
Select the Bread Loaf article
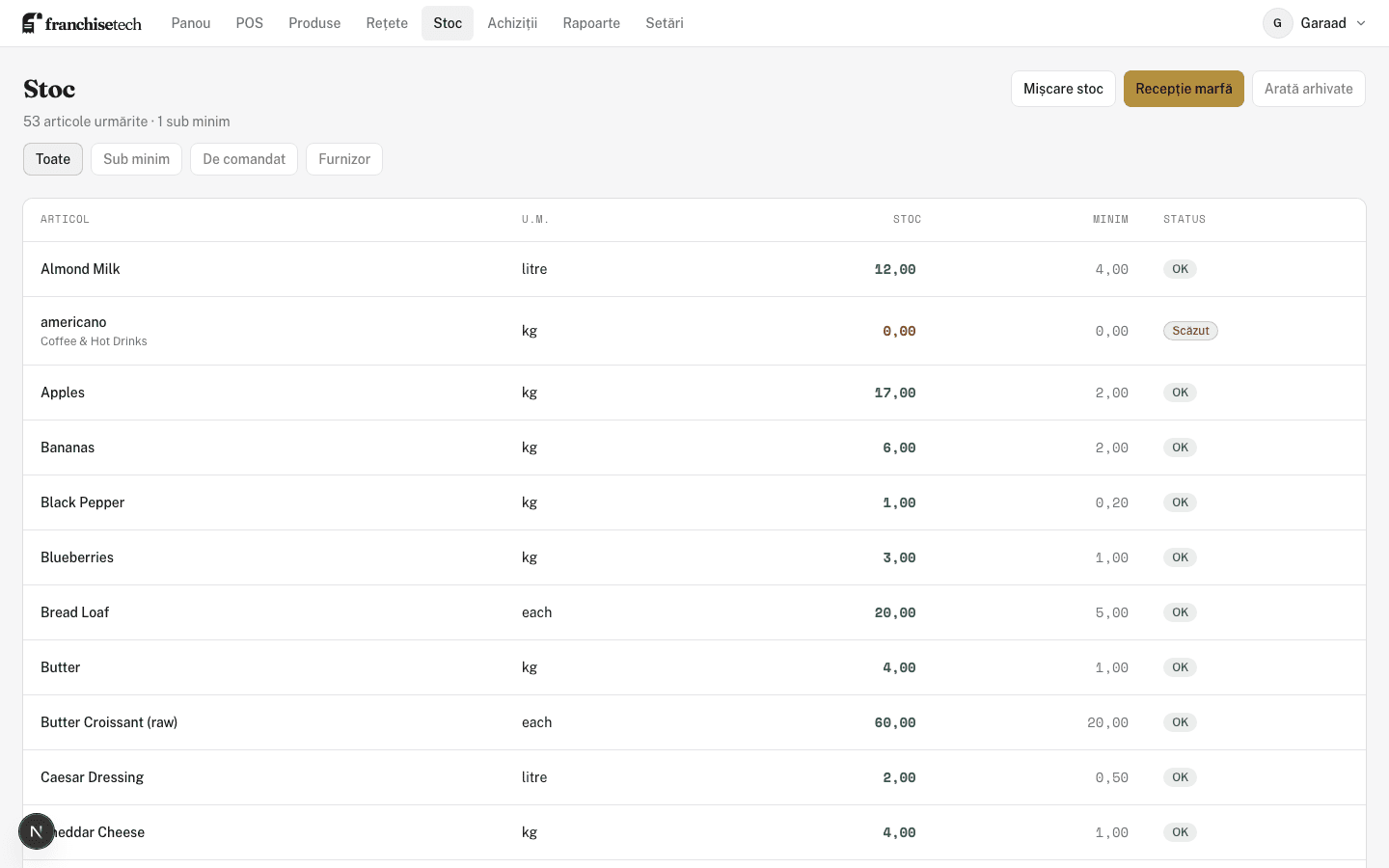[x=74, y=612]
